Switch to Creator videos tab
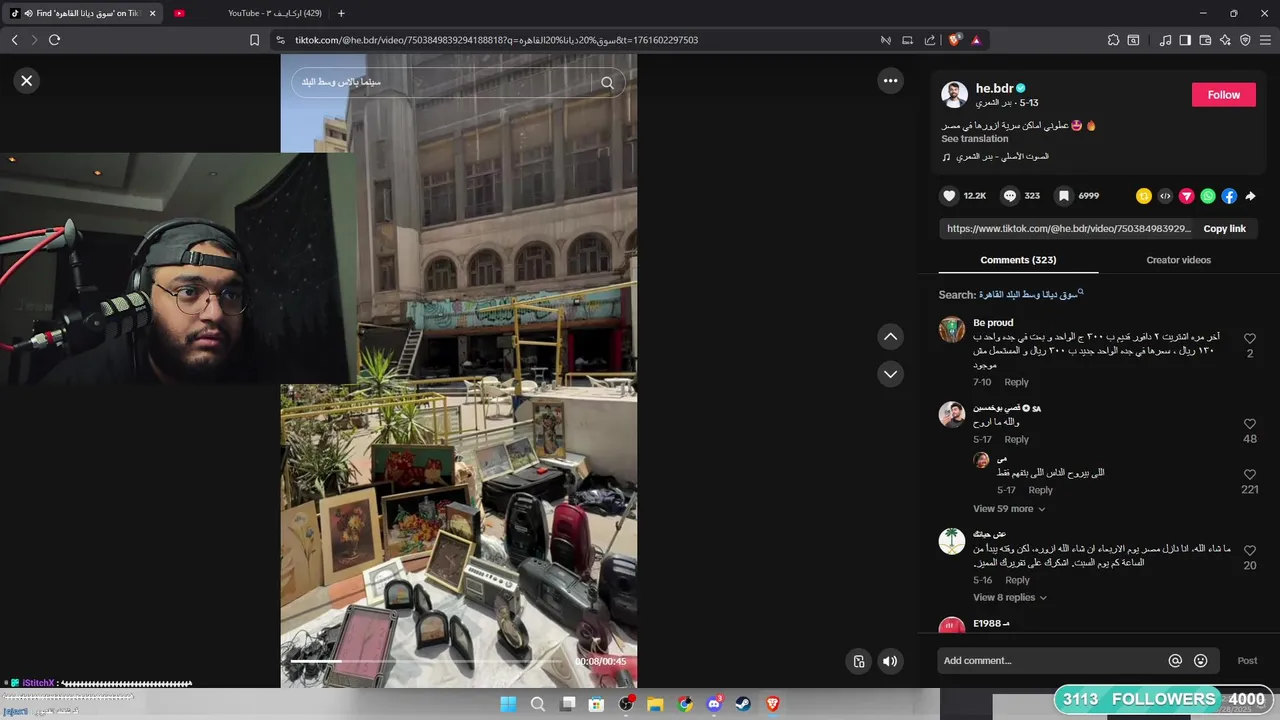Screen dimensions: 1280x720 click(1178, 260)
